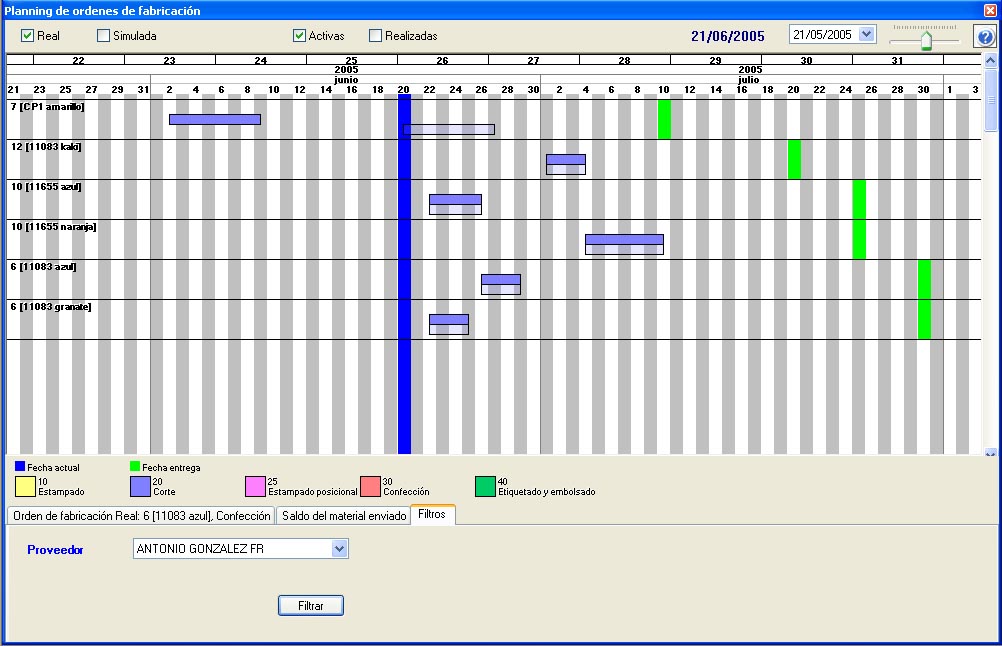Select the CP1 amarillo Corte task bar
This screenshot has height=646, width=1002.
point(214,119)
